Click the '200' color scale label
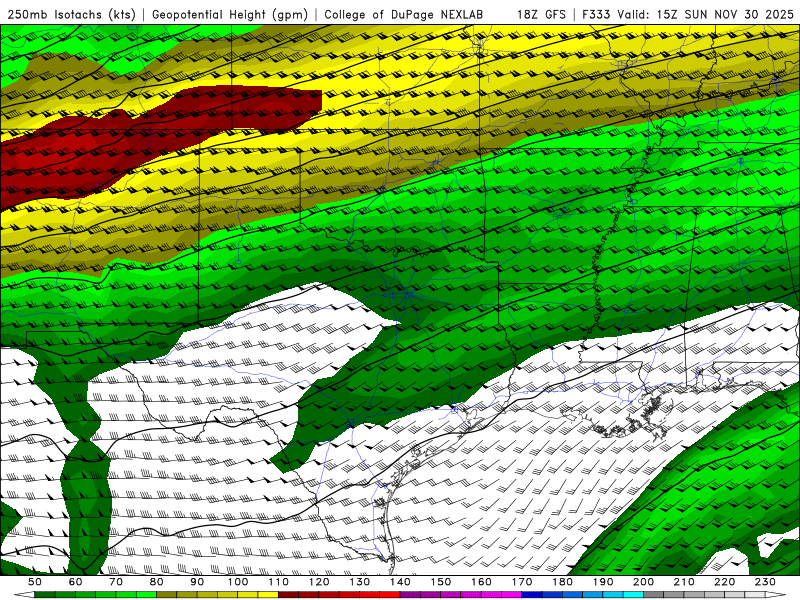This screenshot has width=800, height=600. click(x=643, y=582)
